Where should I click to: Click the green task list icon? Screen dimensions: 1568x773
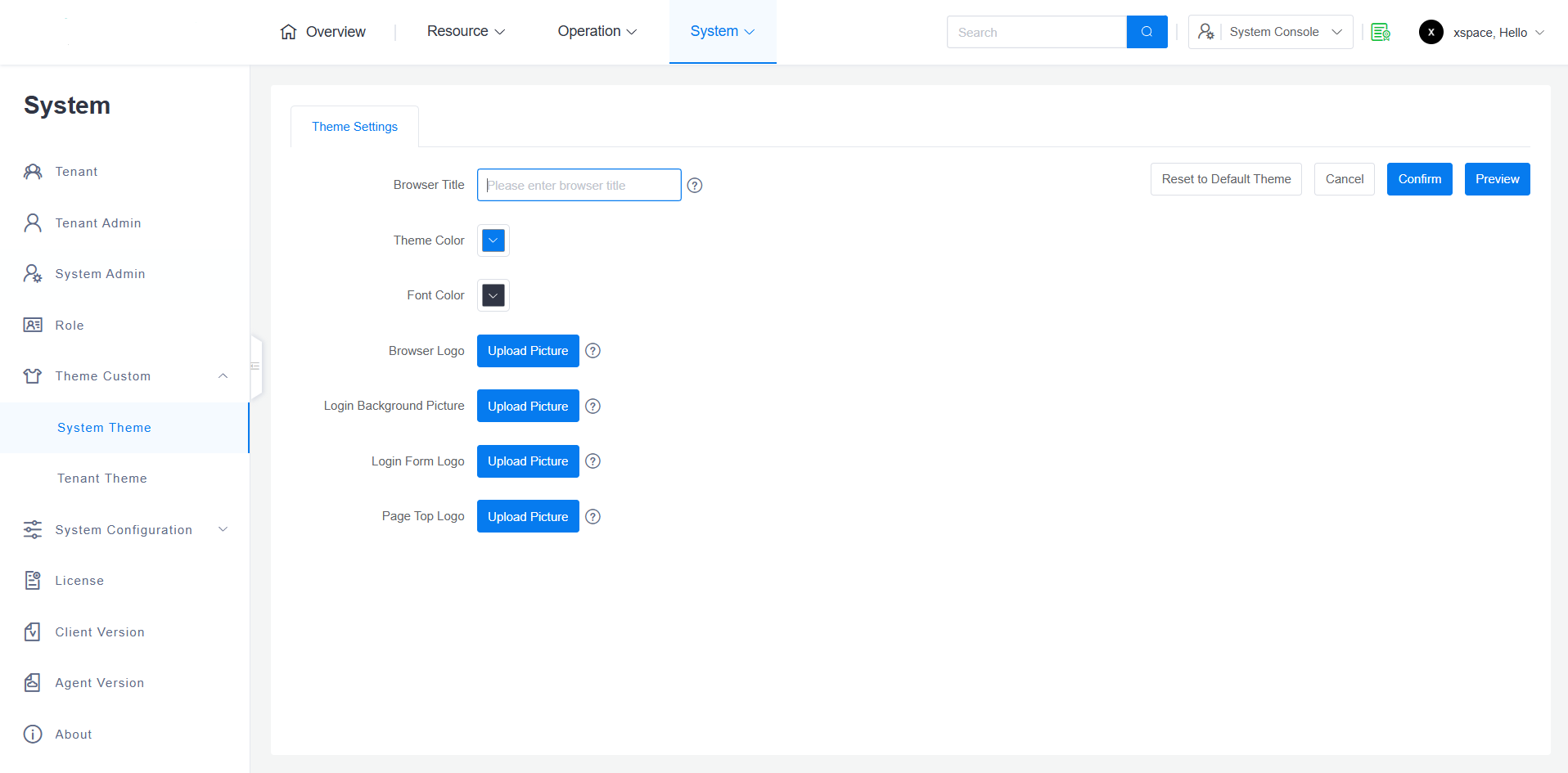(x=1381, y=32)
